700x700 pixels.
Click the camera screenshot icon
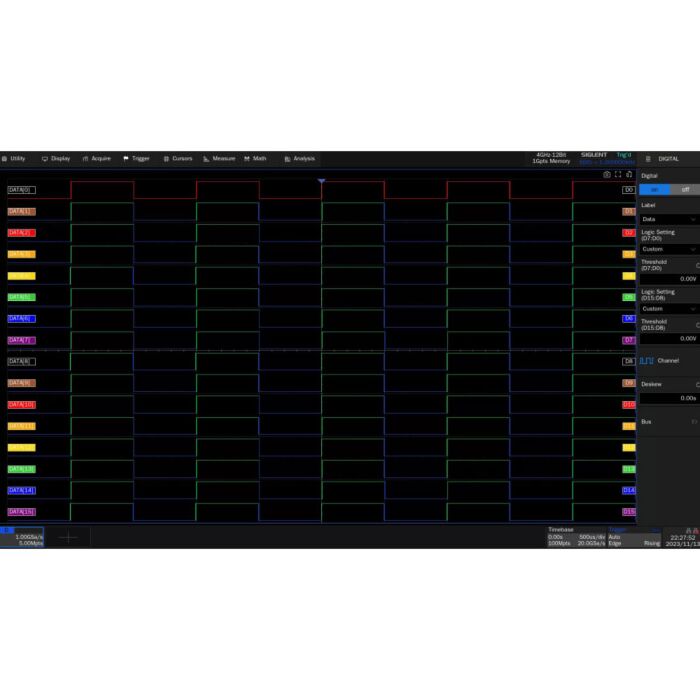tap(607, 174)
